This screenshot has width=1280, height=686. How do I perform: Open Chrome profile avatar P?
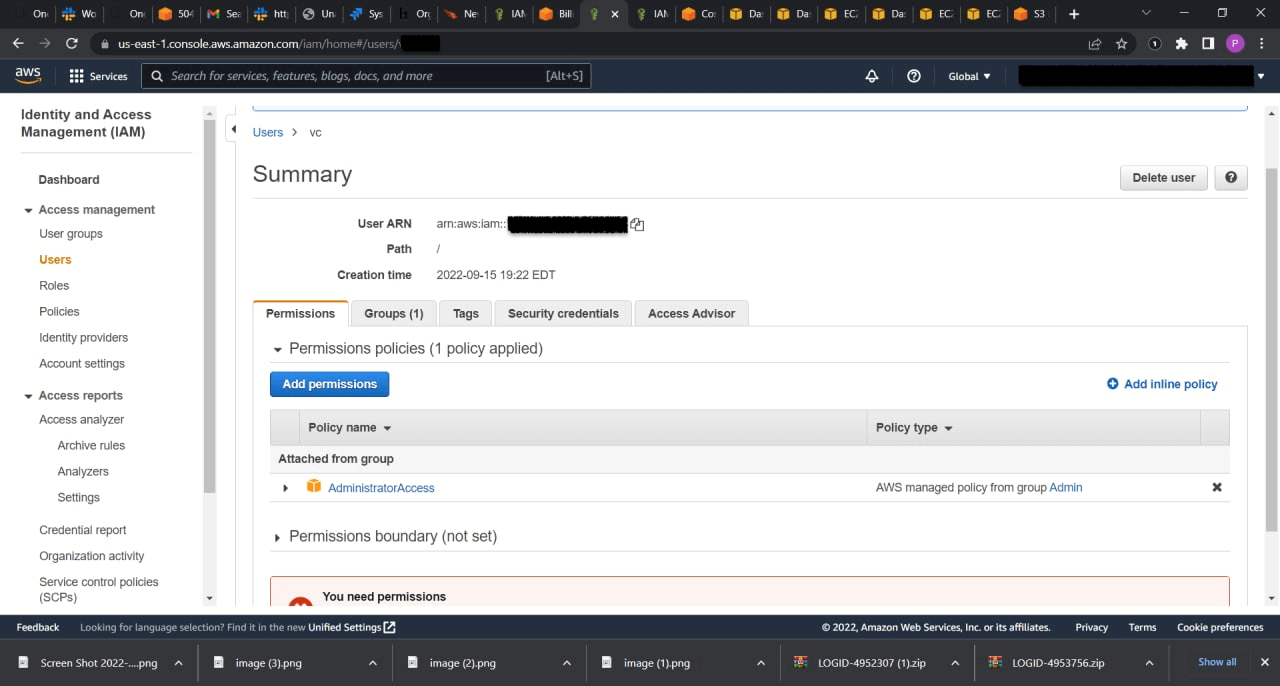tap(1235, 44)
